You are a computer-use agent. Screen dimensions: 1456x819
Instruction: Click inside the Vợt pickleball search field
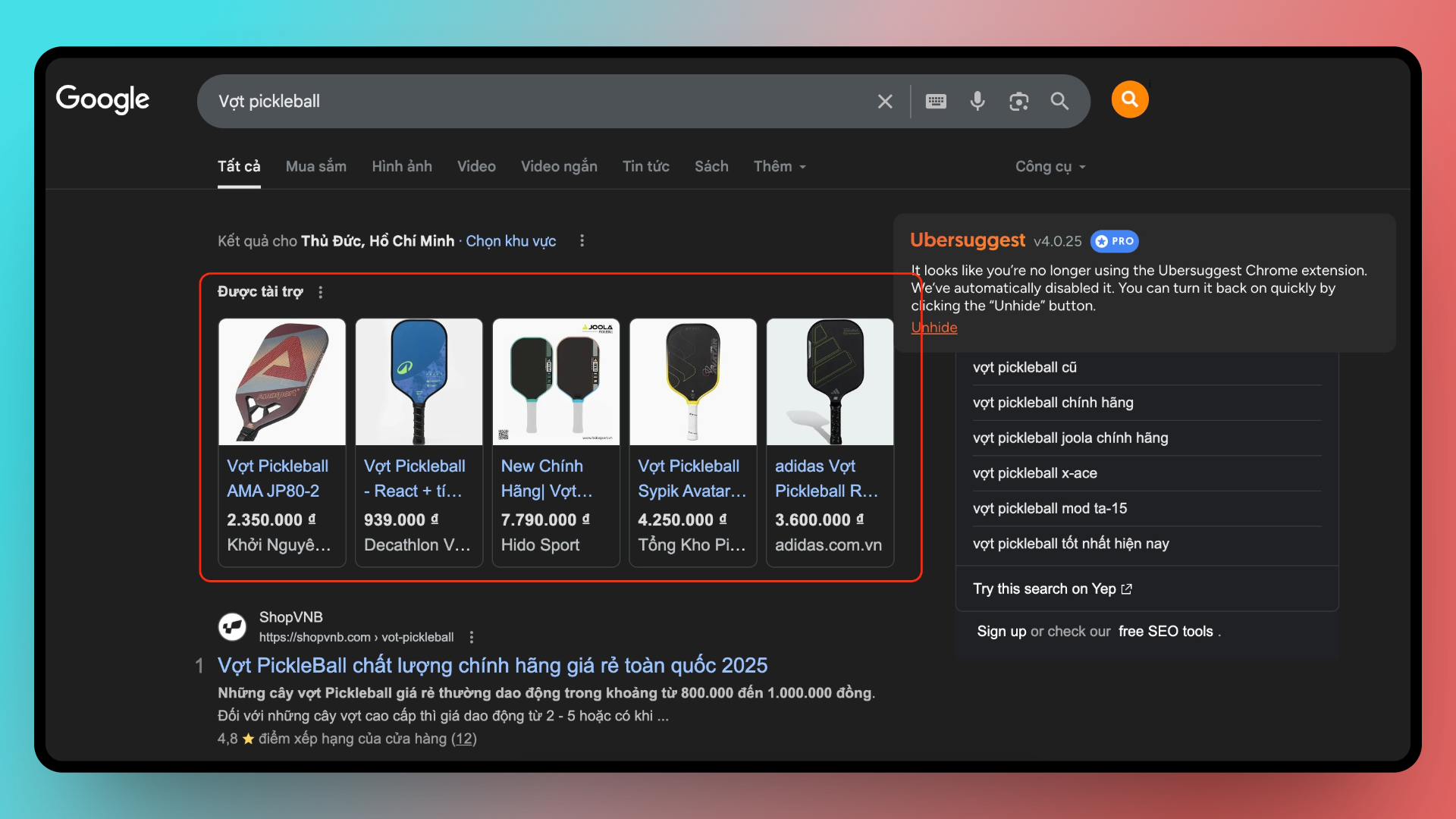pyautogui.click(x=531, y=102)
